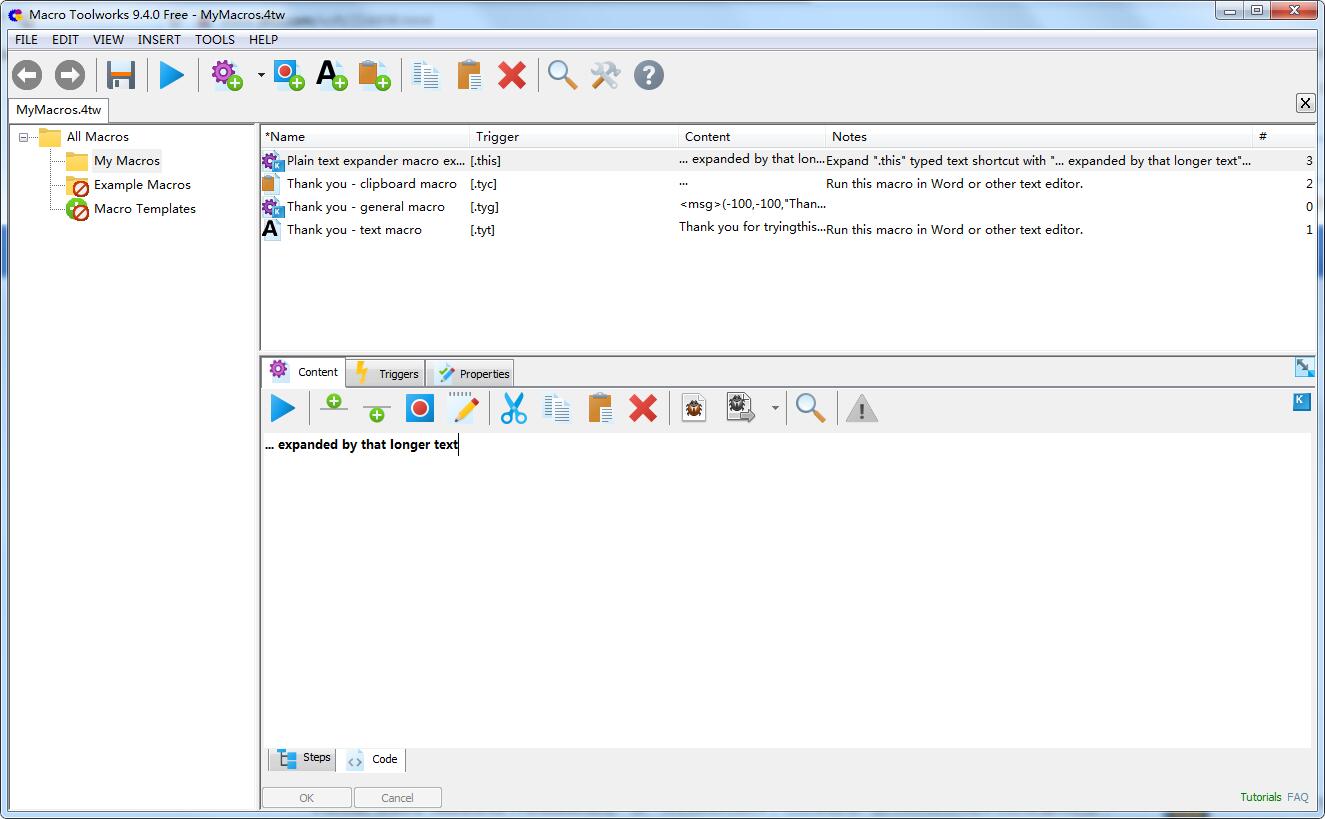Start recording from editor toolbar record icon
The image size is (1325, 819).
click(420, 408)
